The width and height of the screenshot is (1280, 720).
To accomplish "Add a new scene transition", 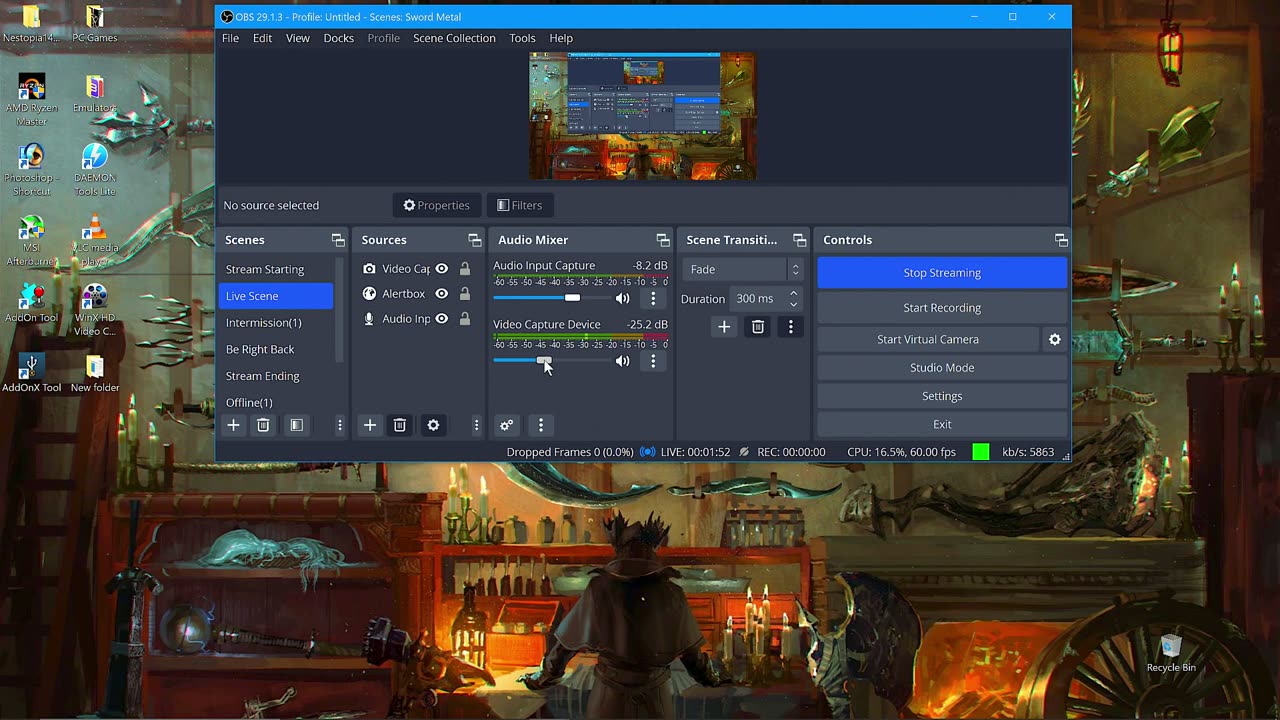I will click(724, 327).
